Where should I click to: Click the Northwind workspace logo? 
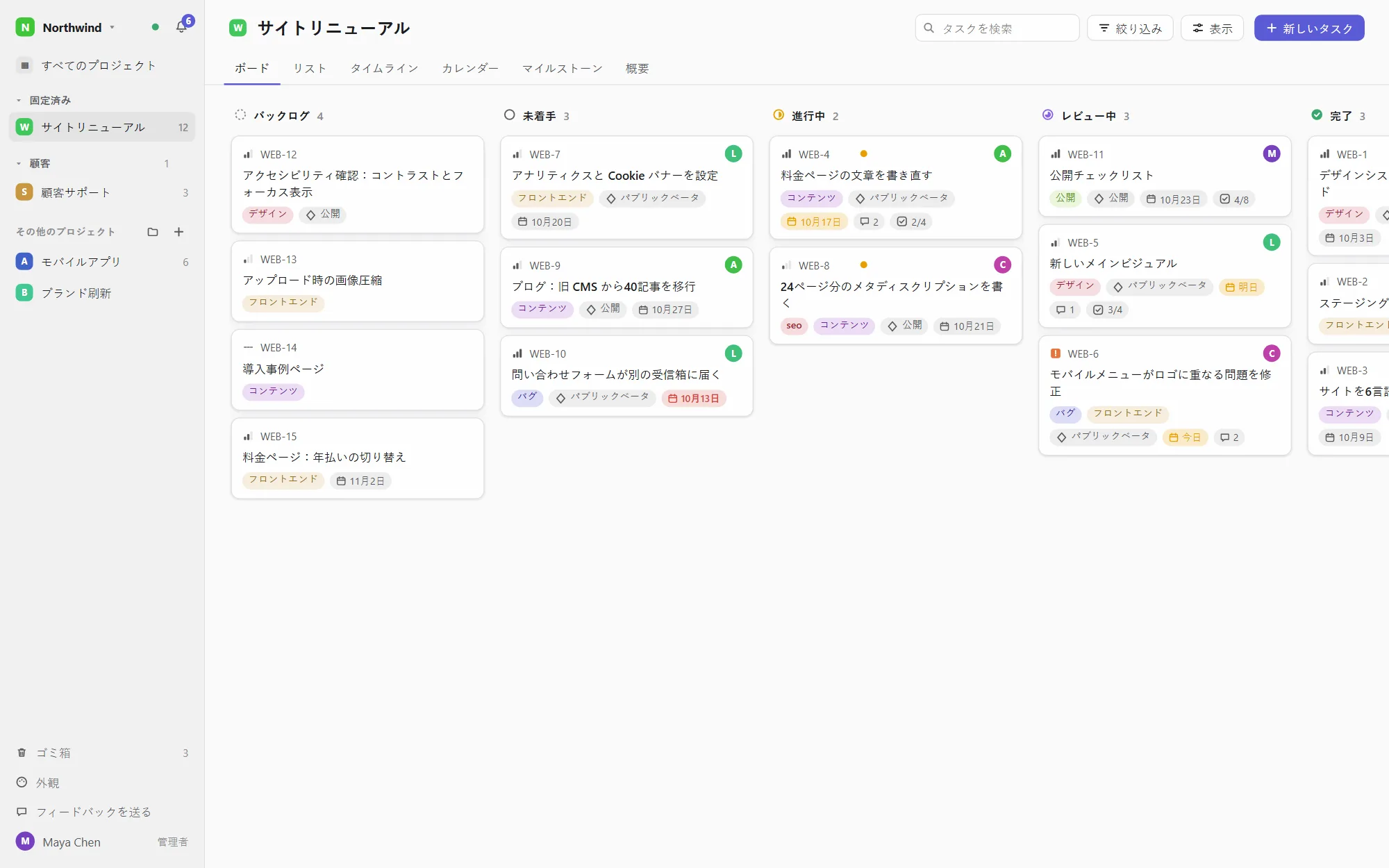coord(25,27)
